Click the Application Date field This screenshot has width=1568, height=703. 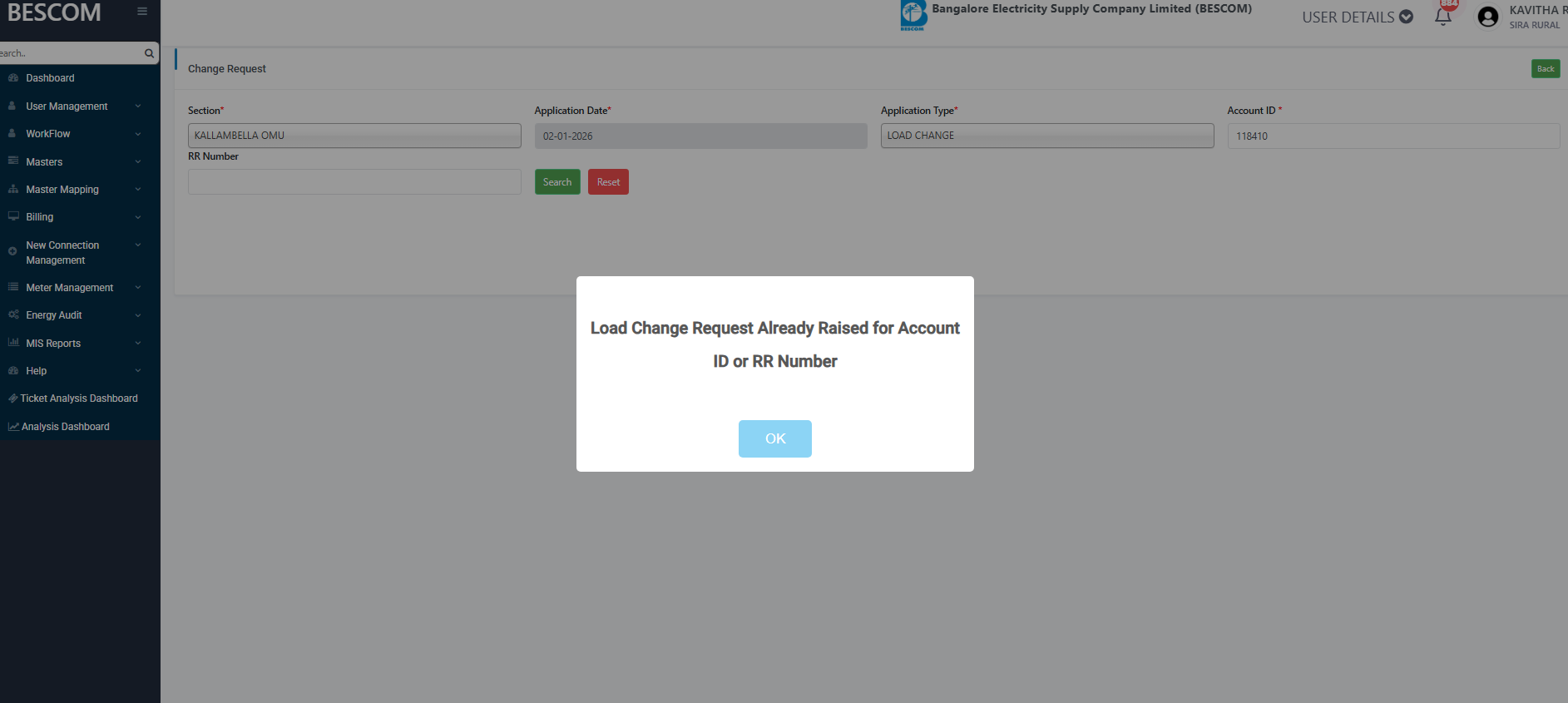[x=700, y=136]
